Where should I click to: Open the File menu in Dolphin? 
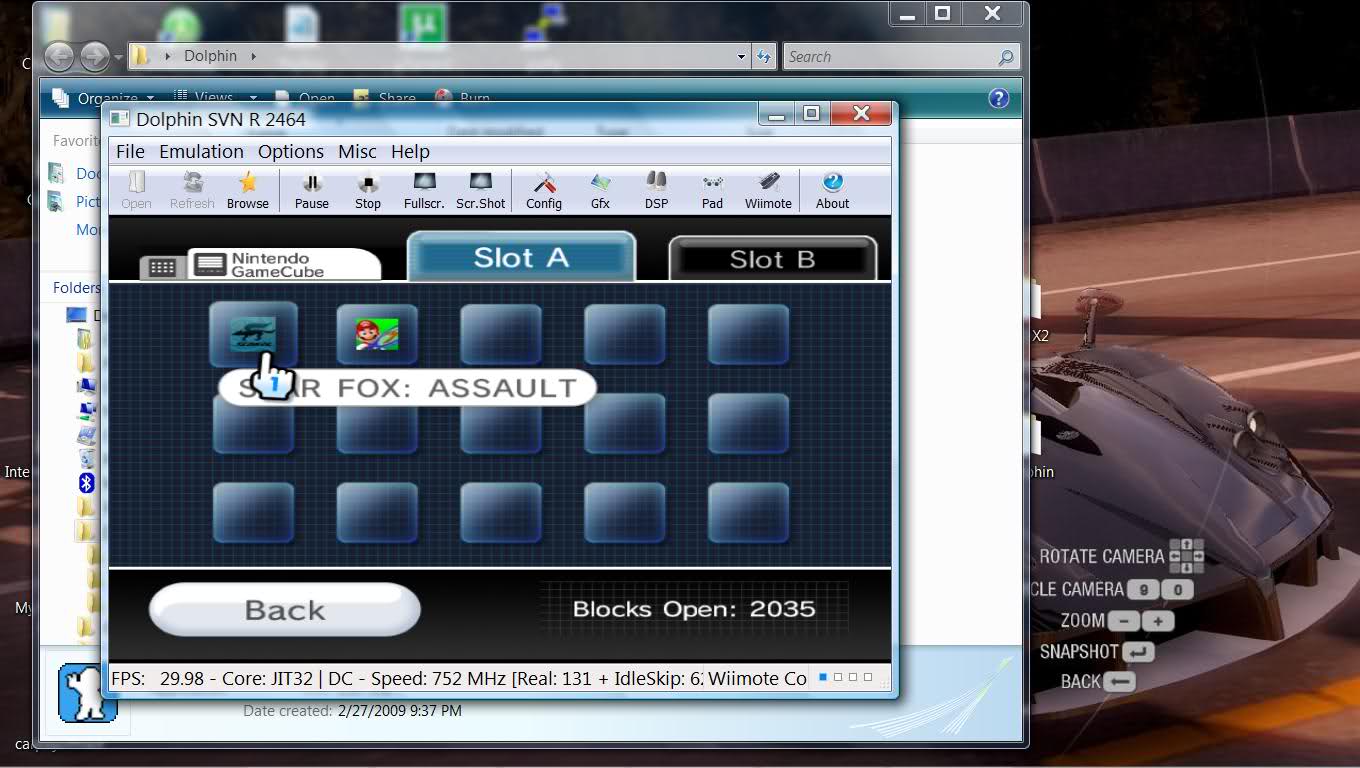(130, 151)
